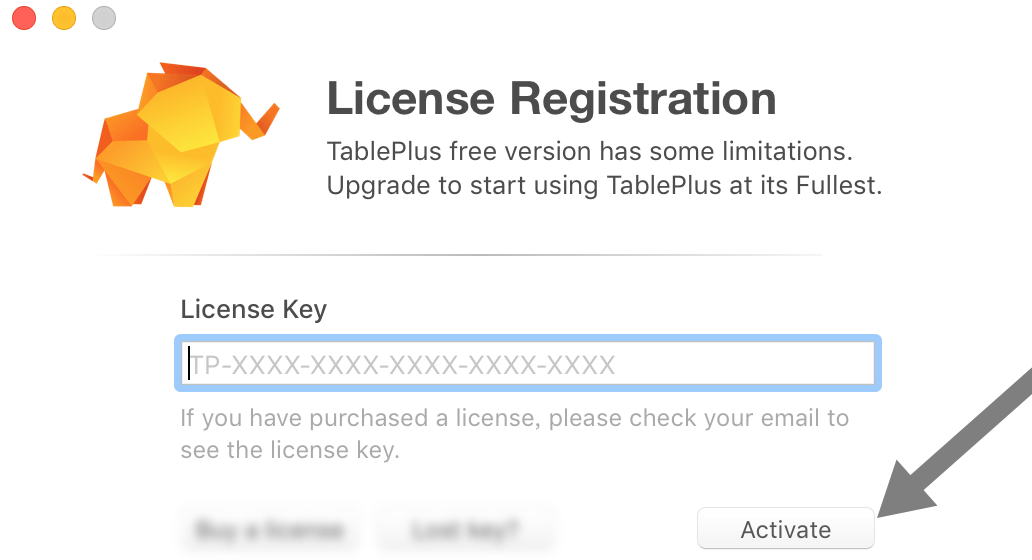Open the Buy a license button
Image resolution: width=1032 pixels, height=560 pixels.
click(269, 529)
